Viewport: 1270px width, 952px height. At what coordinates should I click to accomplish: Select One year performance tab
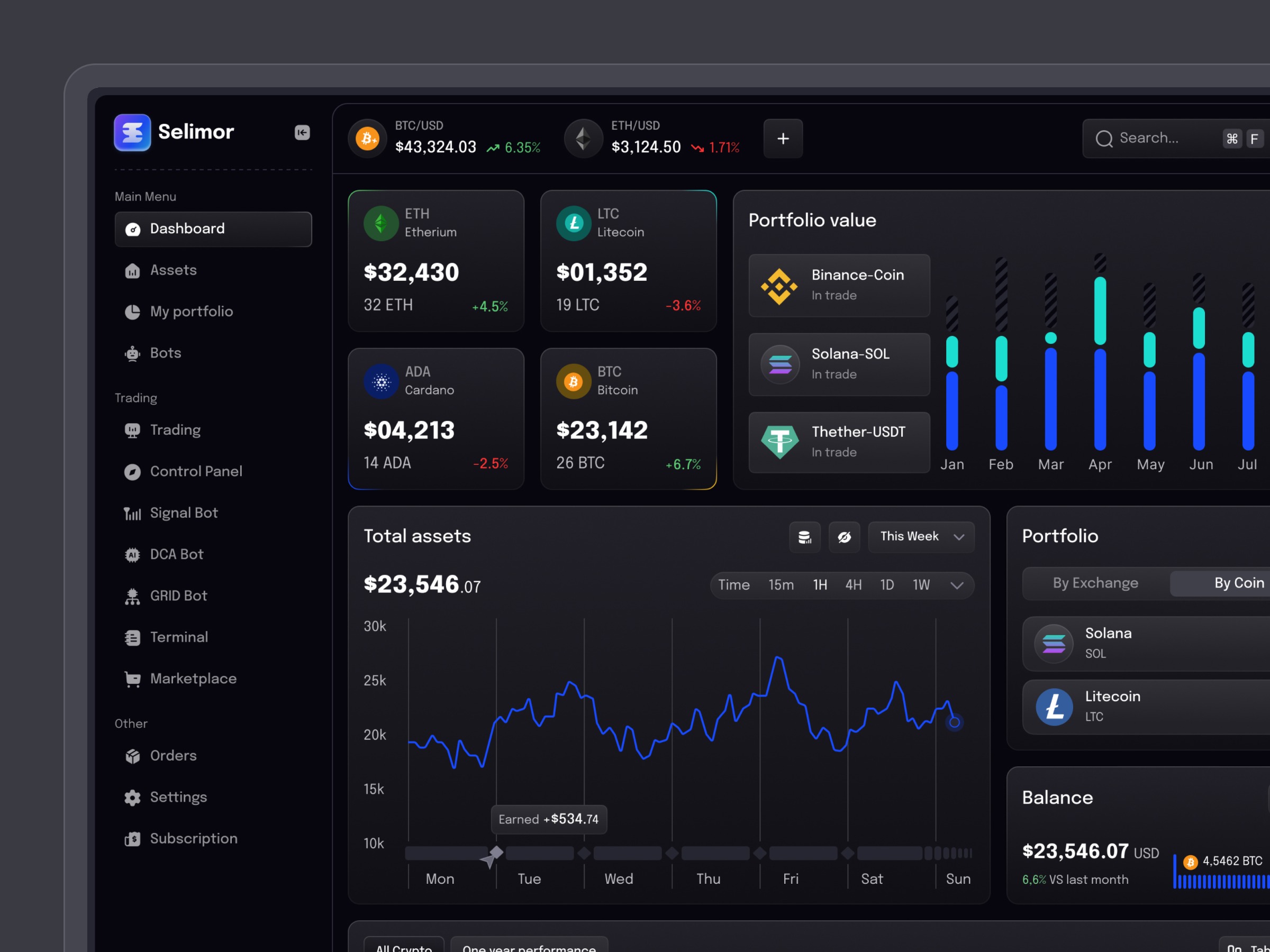click(x=529, y=945)
